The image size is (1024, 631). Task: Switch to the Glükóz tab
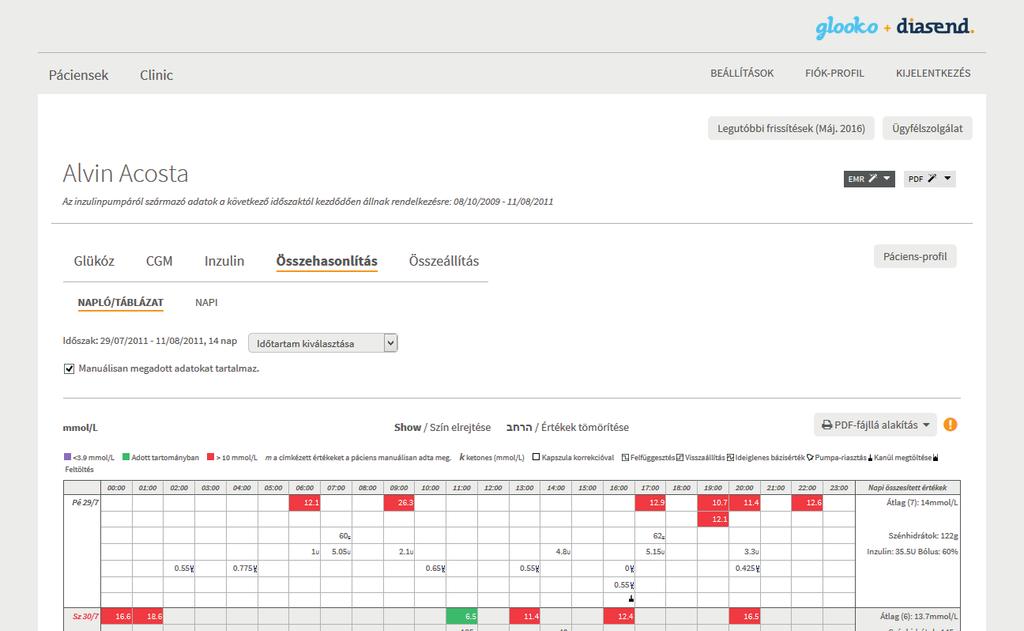(x=94, y=261)
